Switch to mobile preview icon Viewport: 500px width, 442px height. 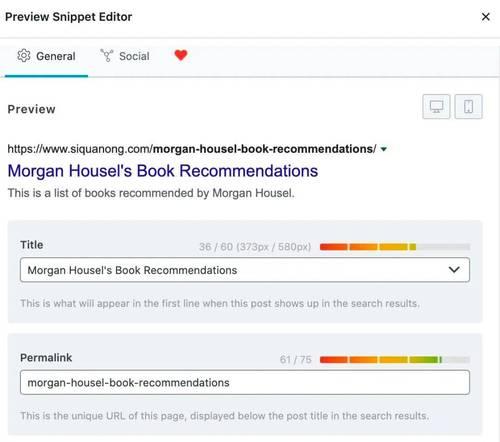(x=468, y=107)
